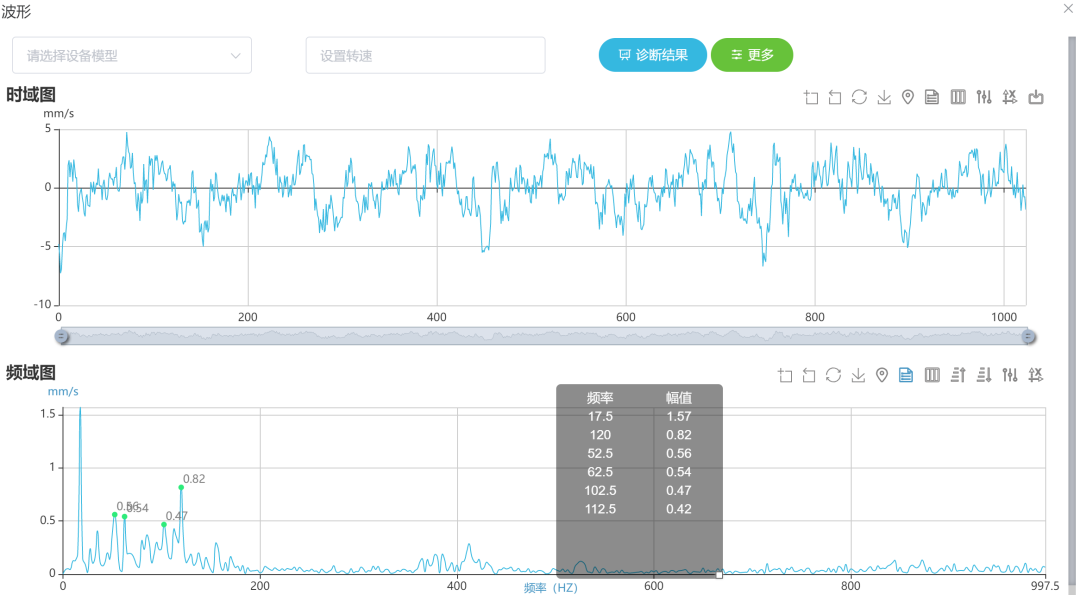Viewport: 1080px width, 595px height.
Task: Click the green 更多 button
Action: click(751, 55)
